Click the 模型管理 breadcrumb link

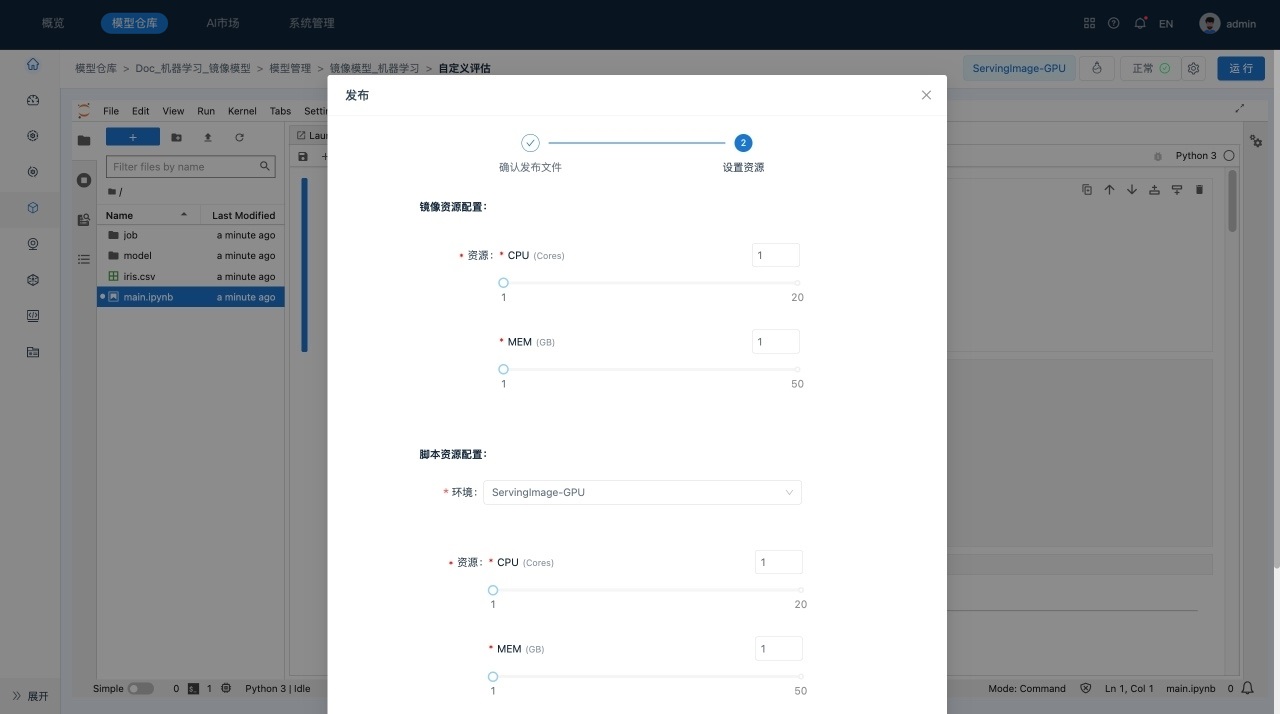(x=290, y=69)
